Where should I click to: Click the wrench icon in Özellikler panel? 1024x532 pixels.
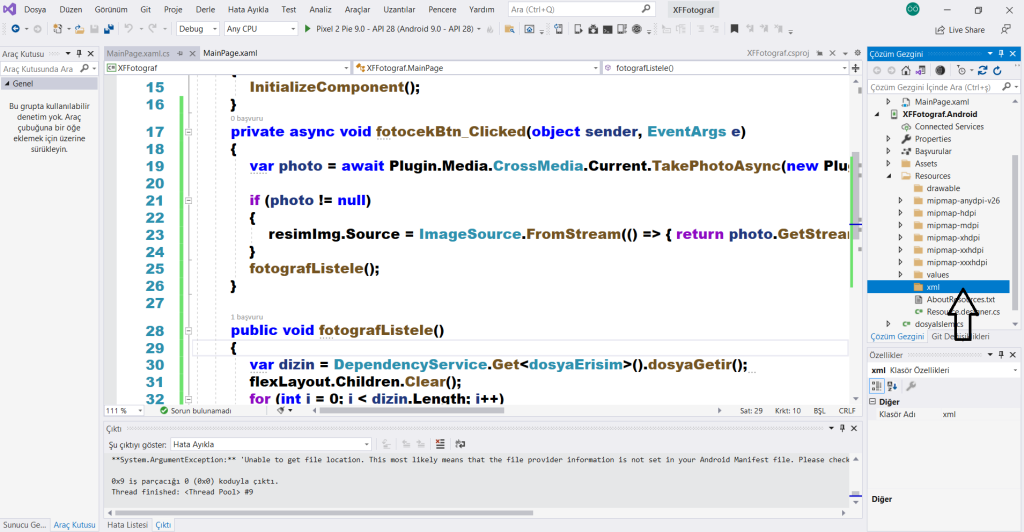[x=911, y=385]
